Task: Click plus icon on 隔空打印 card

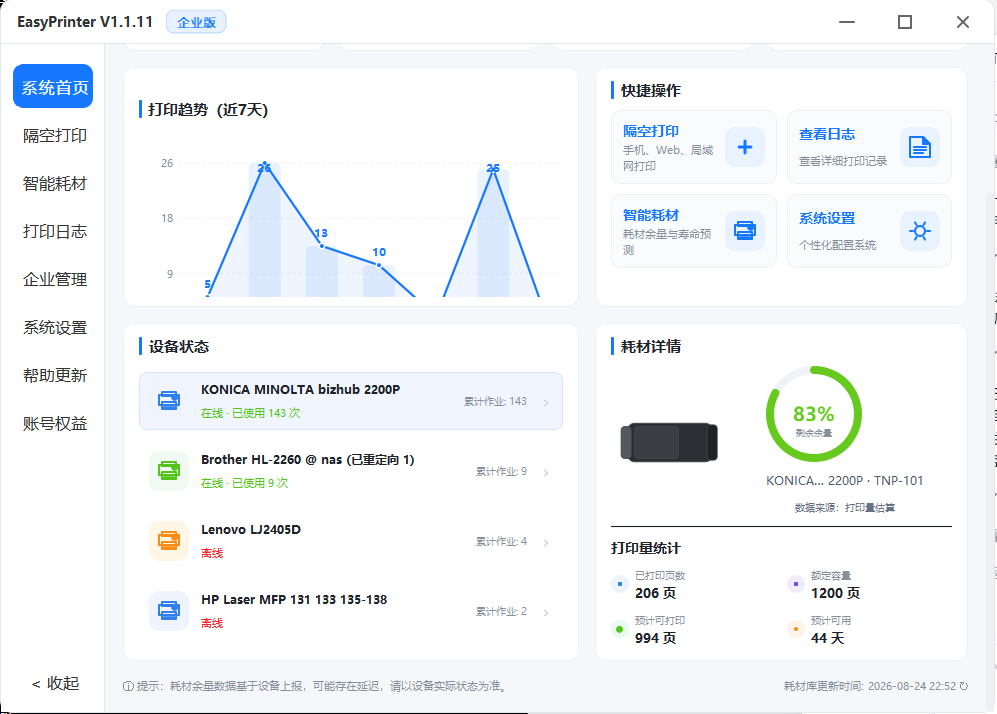Action: (x=745, y=148)
